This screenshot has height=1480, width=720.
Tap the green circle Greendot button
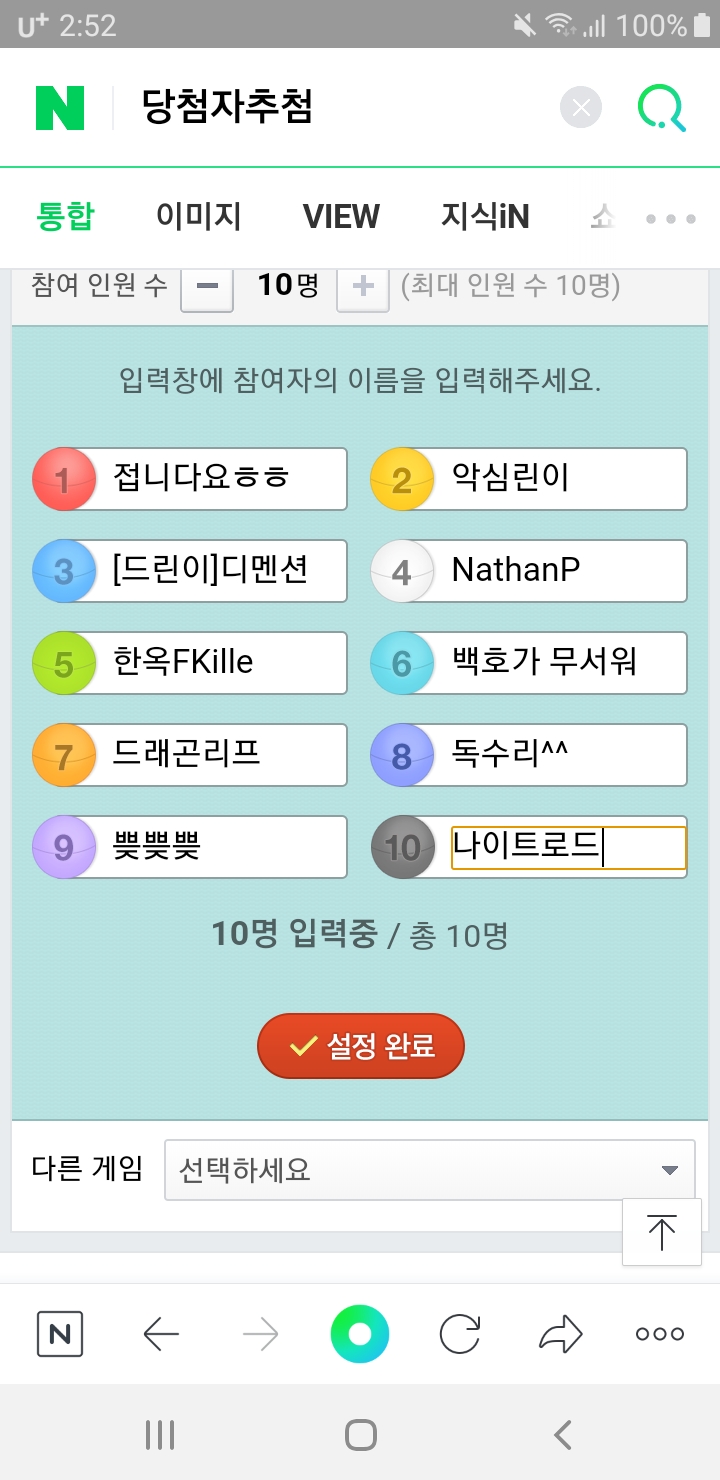pos(360,1334)
